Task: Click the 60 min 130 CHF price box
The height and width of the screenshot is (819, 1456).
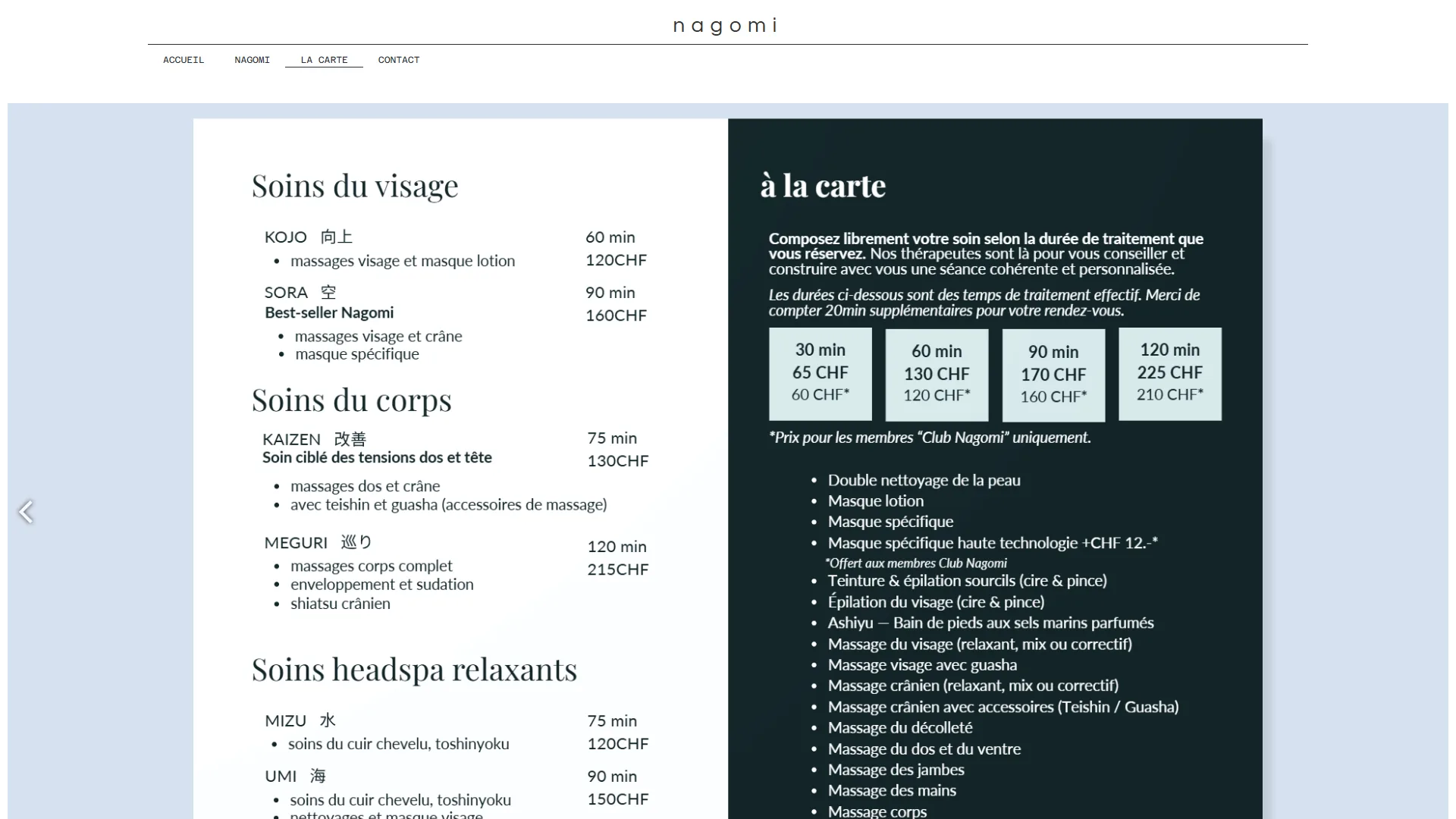Action: coord(937,375)
